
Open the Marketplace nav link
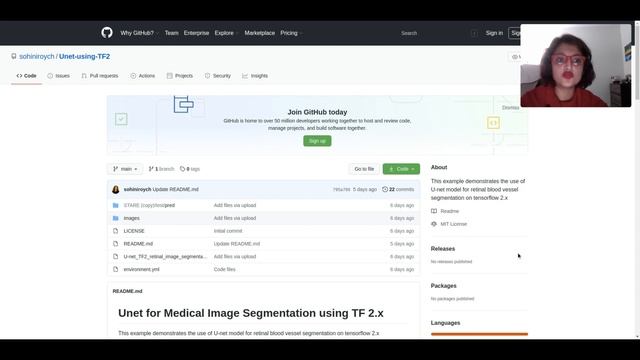(x=260, y=33)
